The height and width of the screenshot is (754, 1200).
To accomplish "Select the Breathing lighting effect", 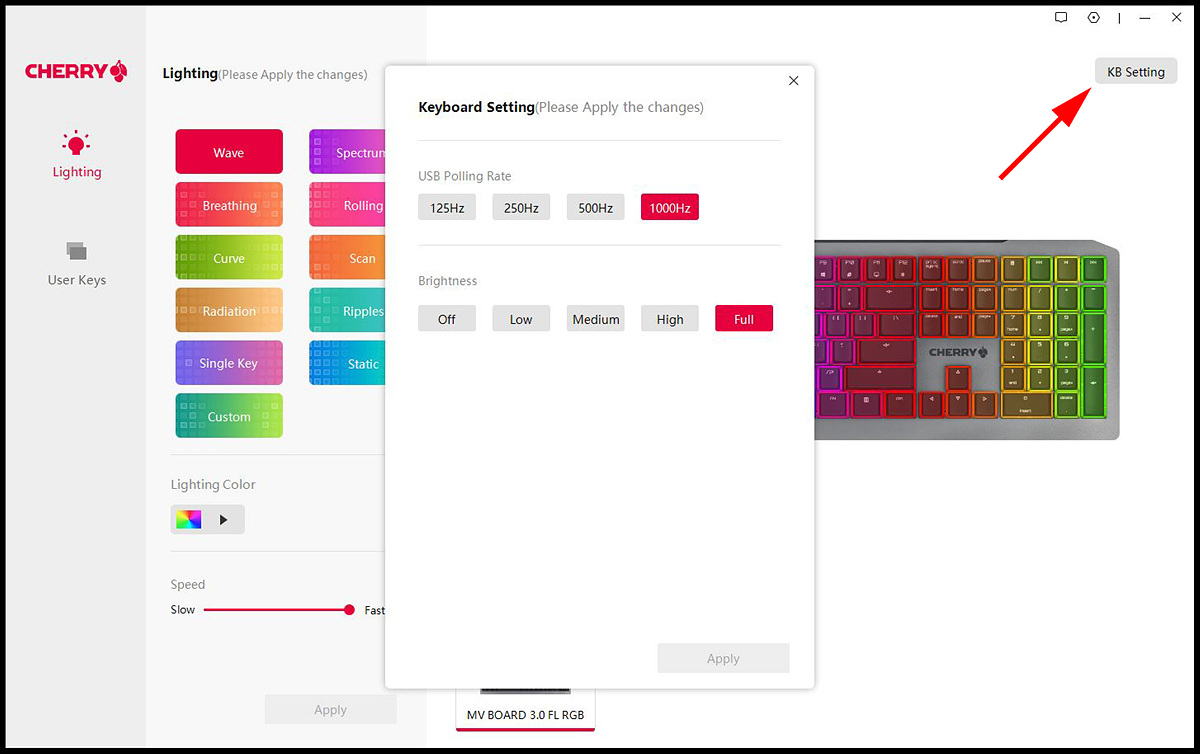I will (x=229, y=205).
